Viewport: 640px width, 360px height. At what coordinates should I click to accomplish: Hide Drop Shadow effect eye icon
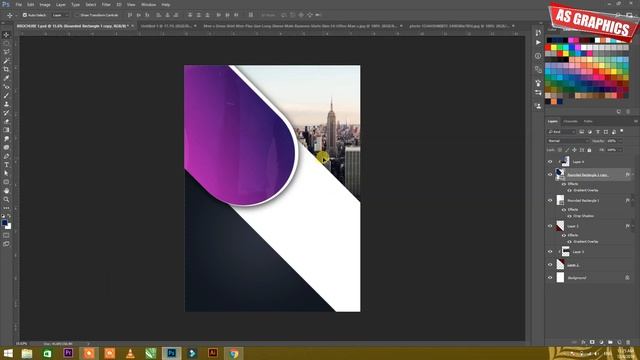click(x=569, y=216)
